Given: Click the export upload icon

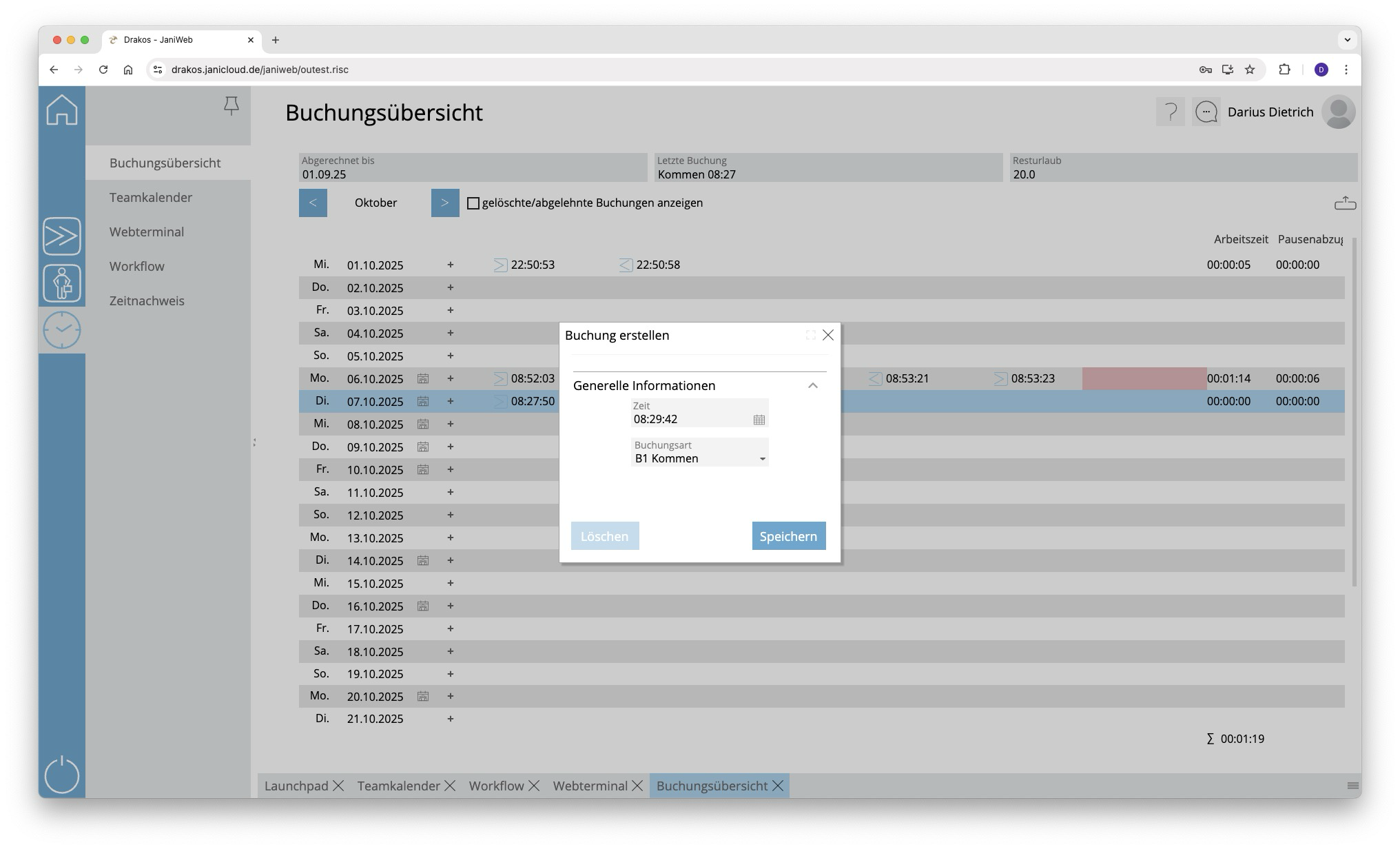Looking at the screenshot, I should pyautogui.click(x=1345, y=203).
